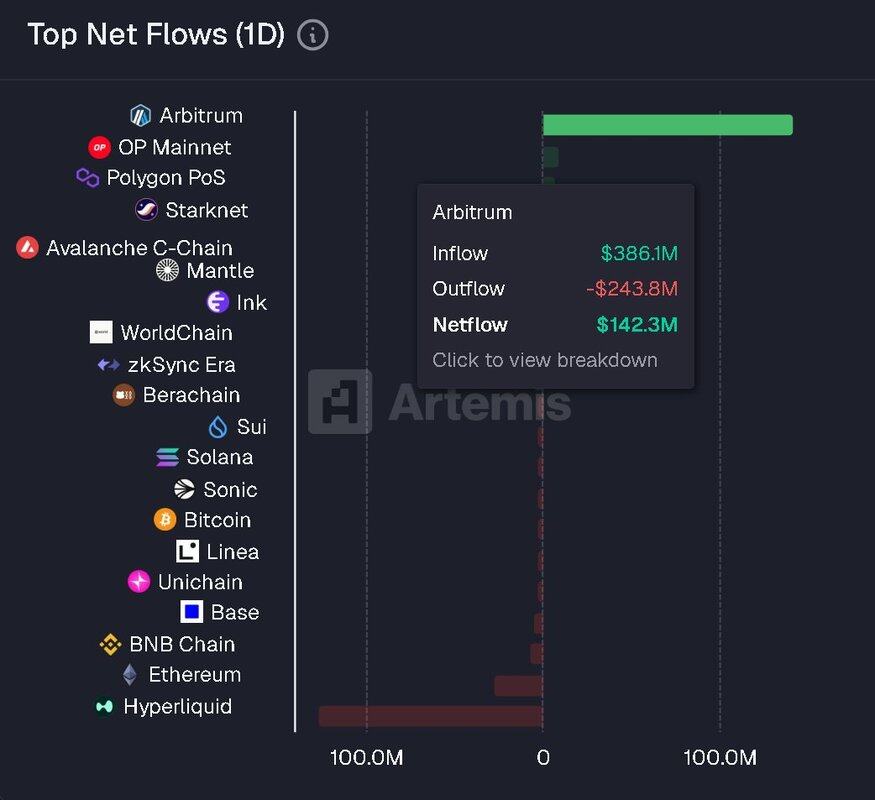
Task: Click the red Avalanche C-Chain icon
Action: click(28, 248)
